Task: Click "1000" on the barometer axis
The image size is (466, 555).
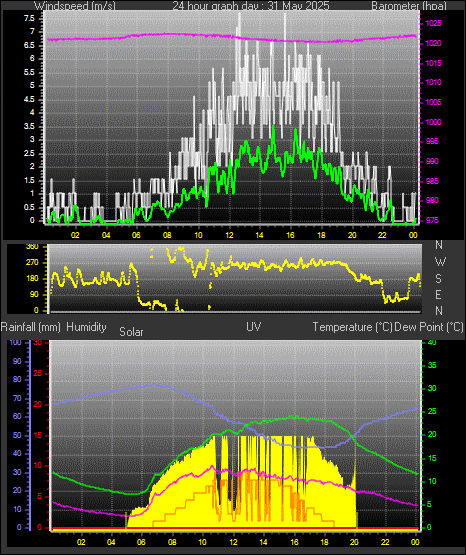Action: (433, 122)
